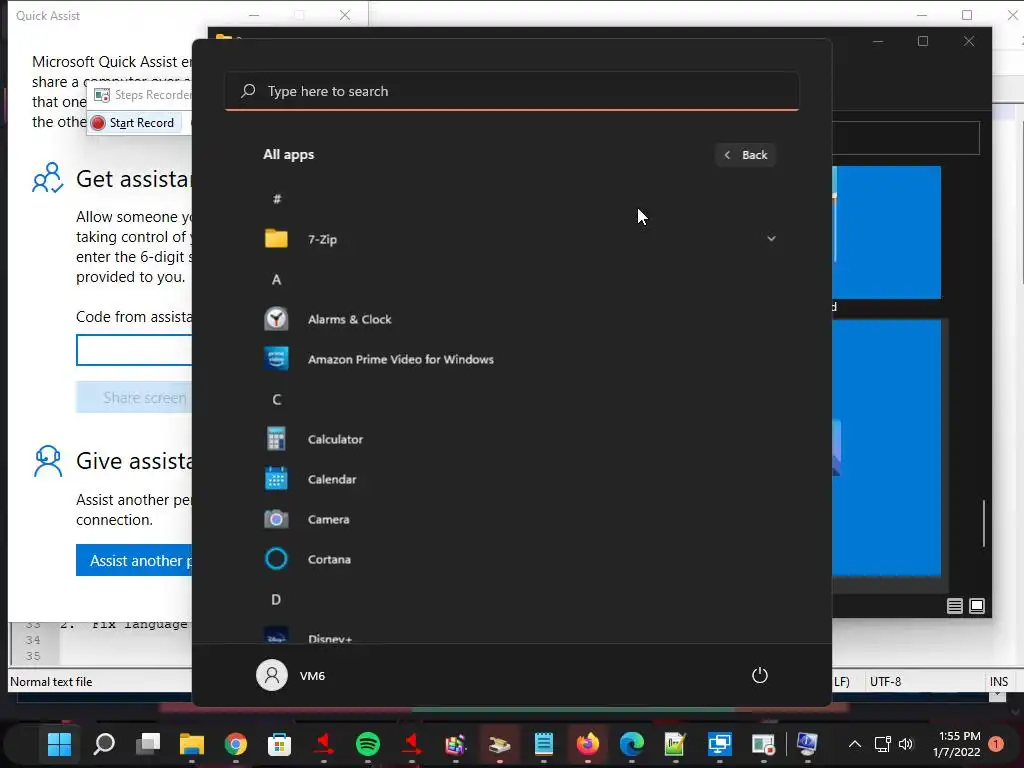Click Normal text file in the status bar

[51, 682]
